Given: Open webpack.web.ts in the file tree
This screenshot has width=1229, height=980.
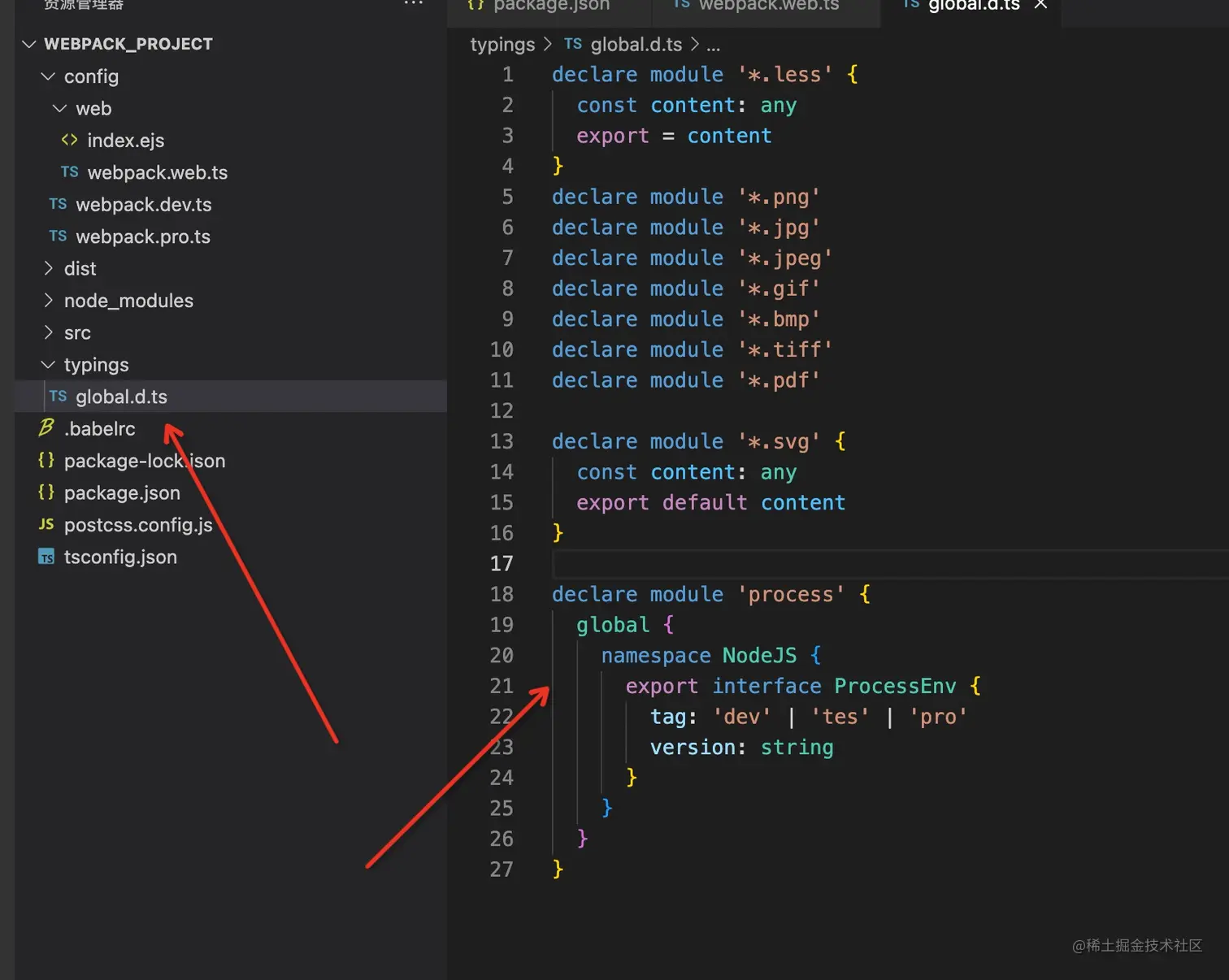Looking at the screenshot, I should pyautogui.click(x=158, y=172).
